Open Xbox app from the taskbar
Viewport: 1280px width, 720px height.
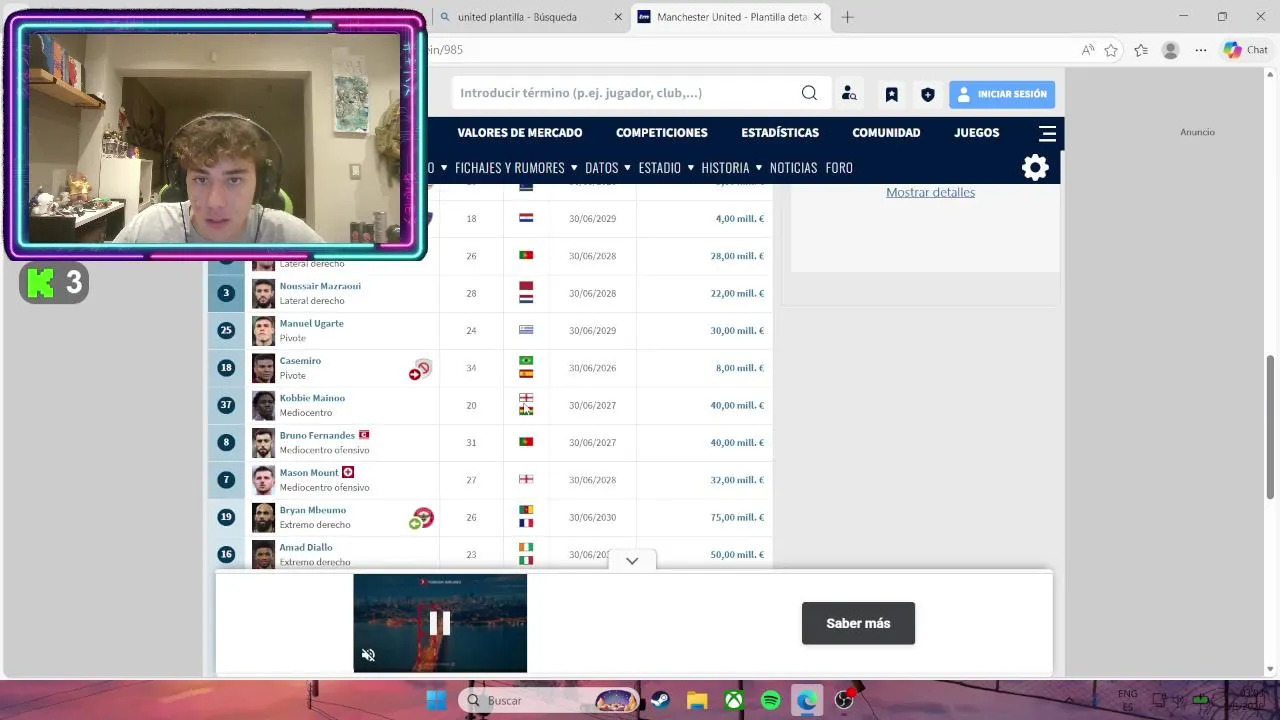(734, 701)
